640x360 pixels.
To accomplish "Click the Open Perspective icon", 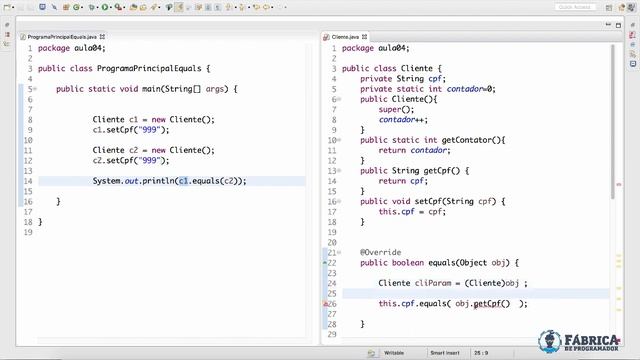I will (609, 7).
